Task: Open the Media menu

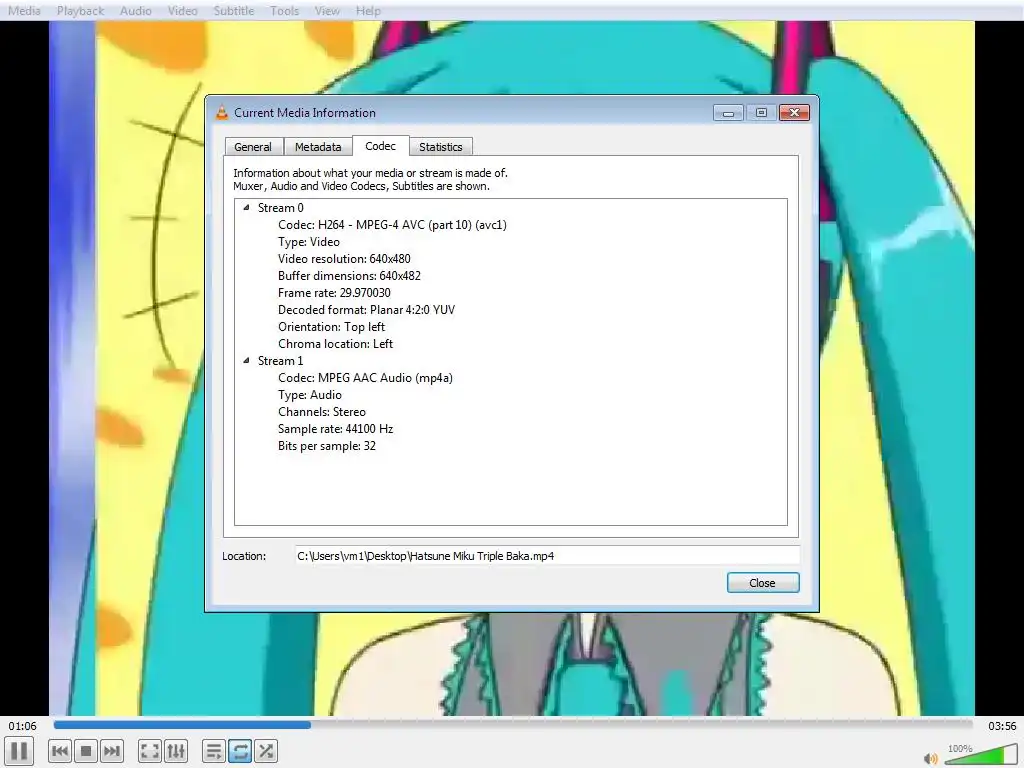Action: (x=24, y=11)
